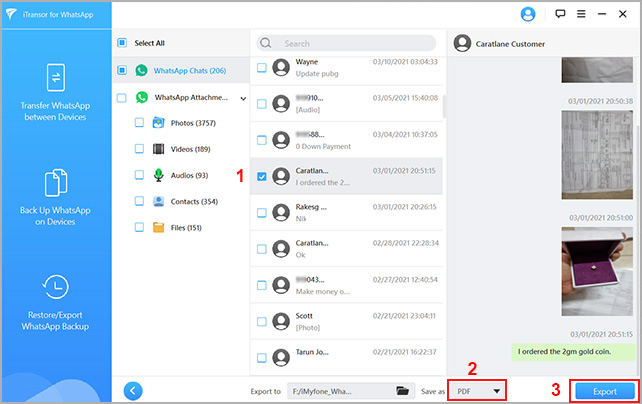Collapse the WhatsApp Attachments tree
This screenshot has width=642, height=404.
pos(243,98)
